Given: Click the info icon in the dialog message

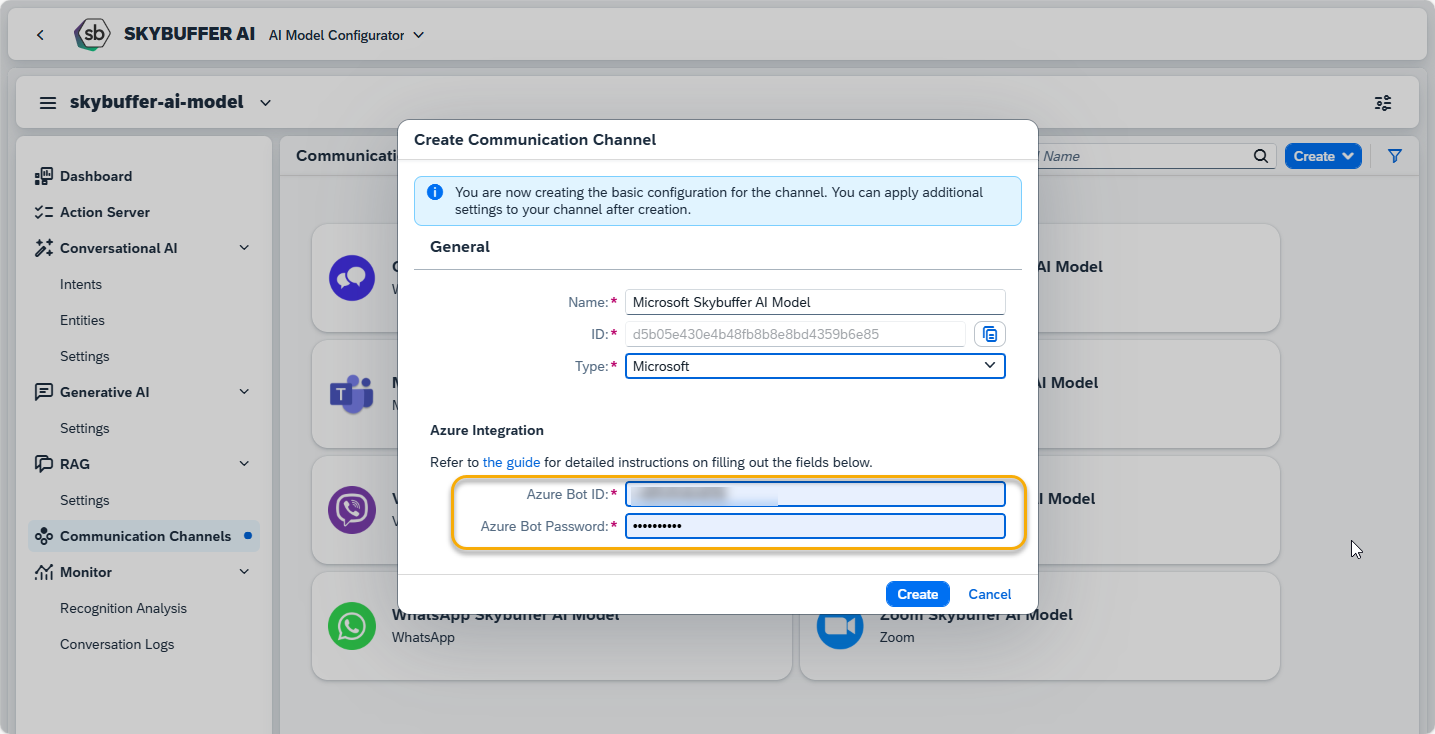Looking at the screenshot, I should [x=435, y=192].
